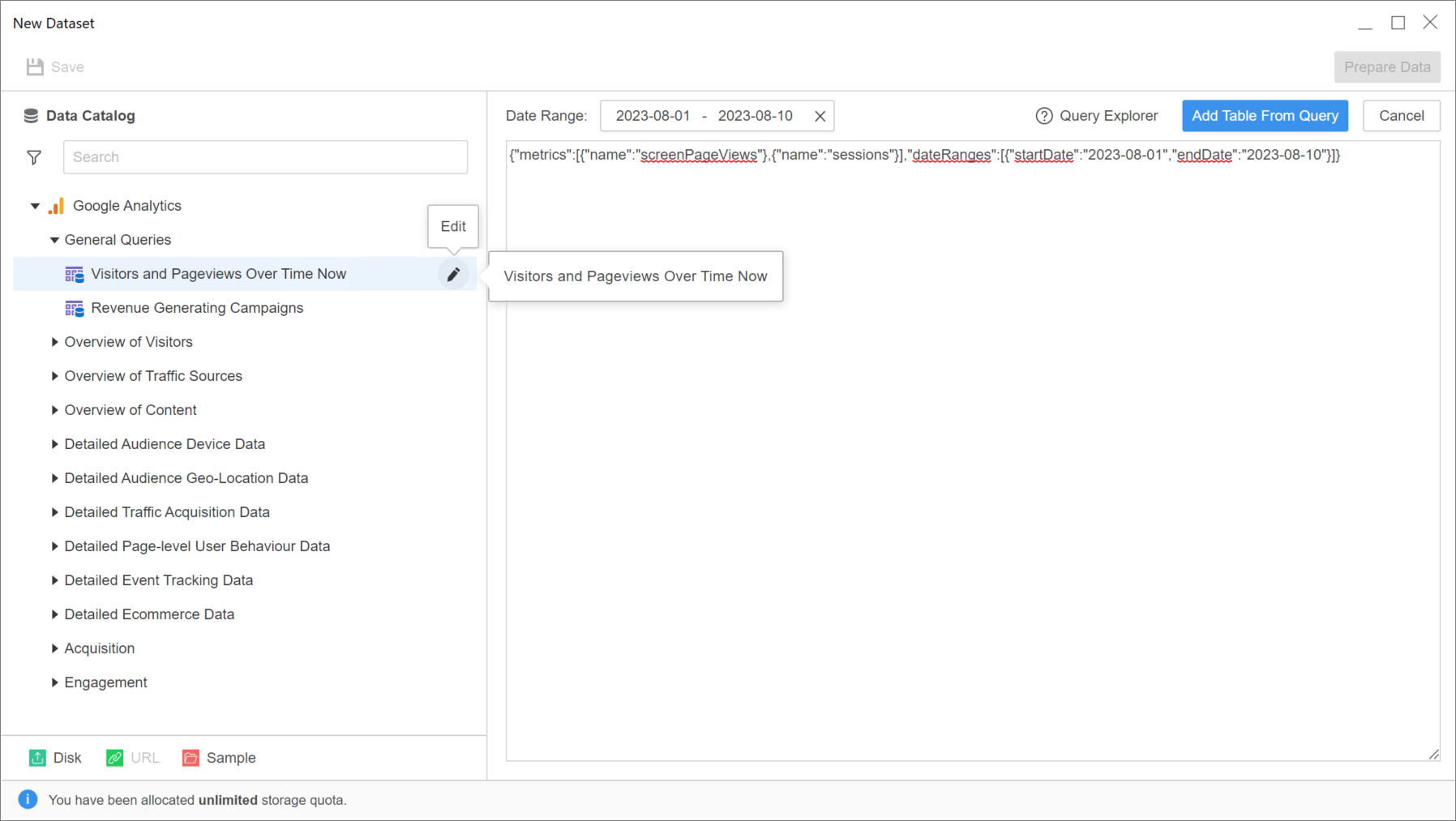The width and height of the screenshot is (1456, 821).
Task: Click the Revenue Generating Campaigns table icon
Action: tap(75, 308)
